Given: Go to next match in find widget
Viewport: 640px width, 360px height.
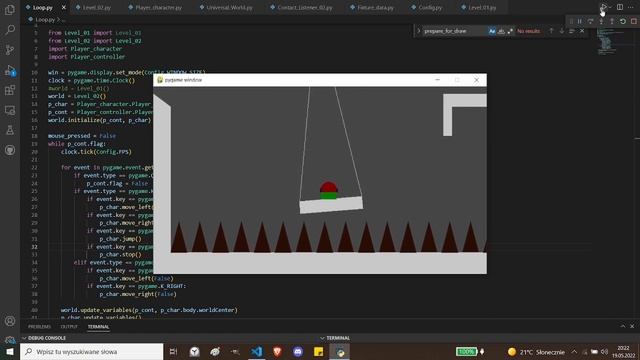Looking at the screenshot, I should (x=561, y=31).
